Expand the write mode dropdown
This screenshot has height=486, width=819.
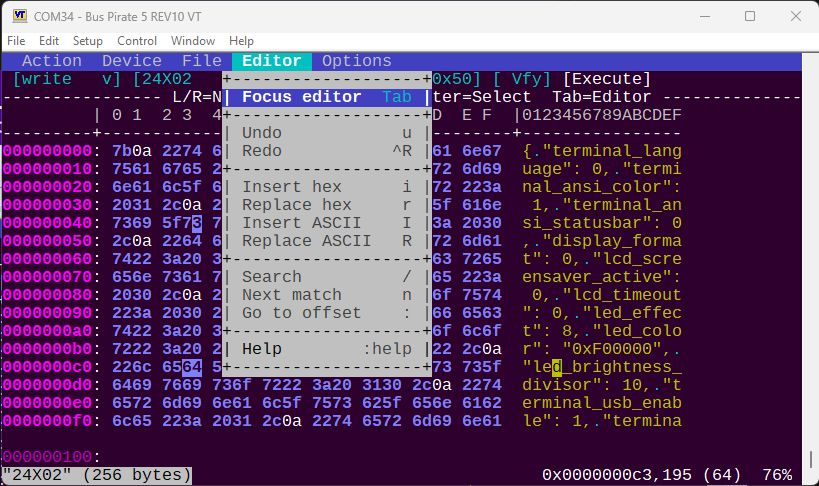coord(66,79)
